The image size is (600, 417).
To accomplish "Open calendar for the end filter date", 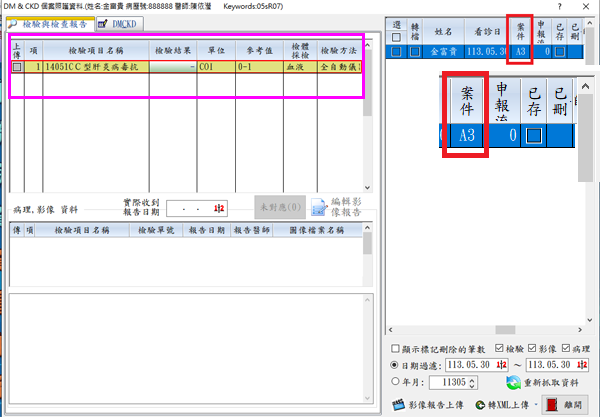I will pyautogui.click(x=585, y=364).
